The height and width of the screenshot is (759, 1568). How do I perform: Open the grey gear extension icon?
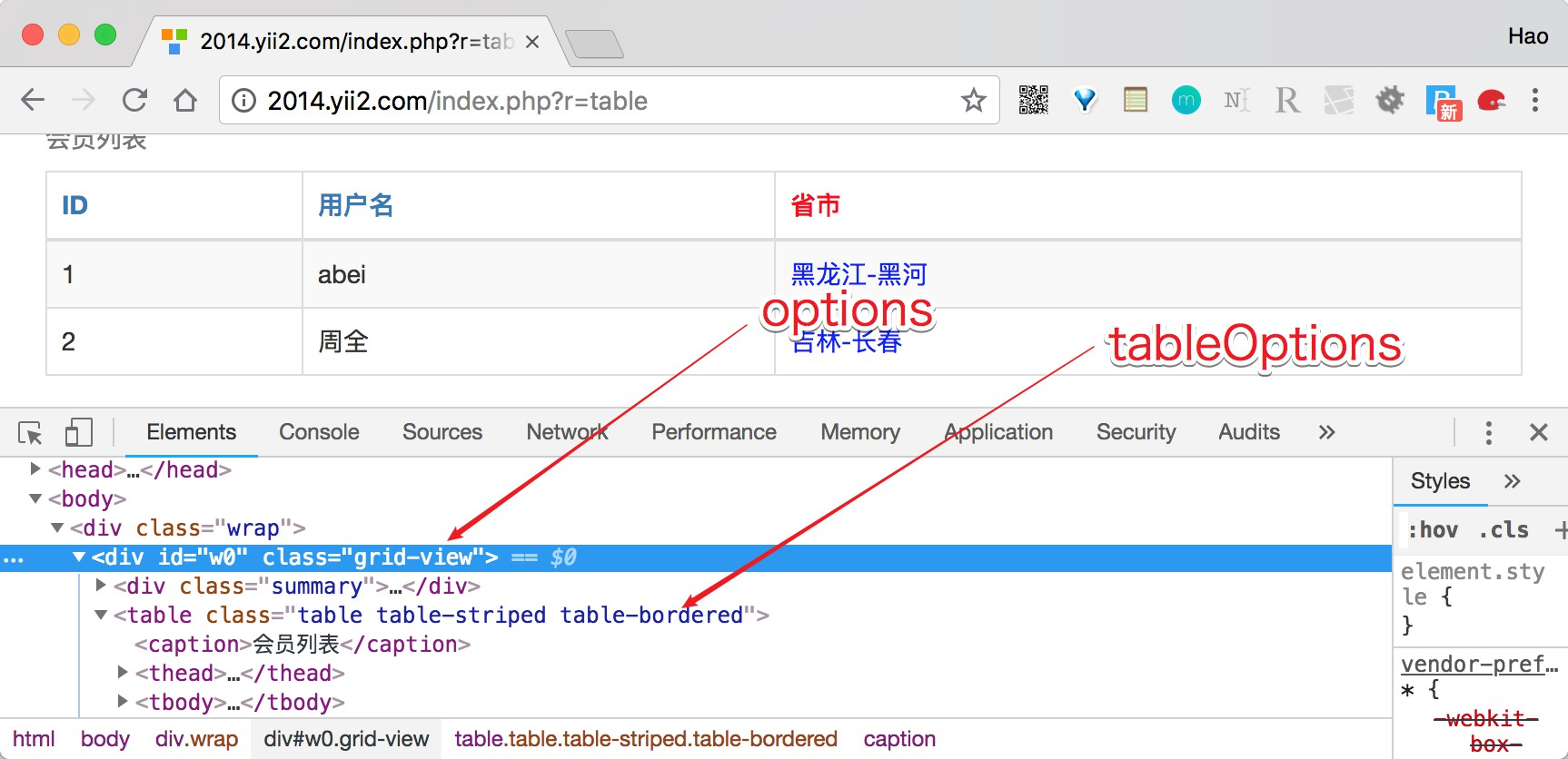(x=1390, y=100)
